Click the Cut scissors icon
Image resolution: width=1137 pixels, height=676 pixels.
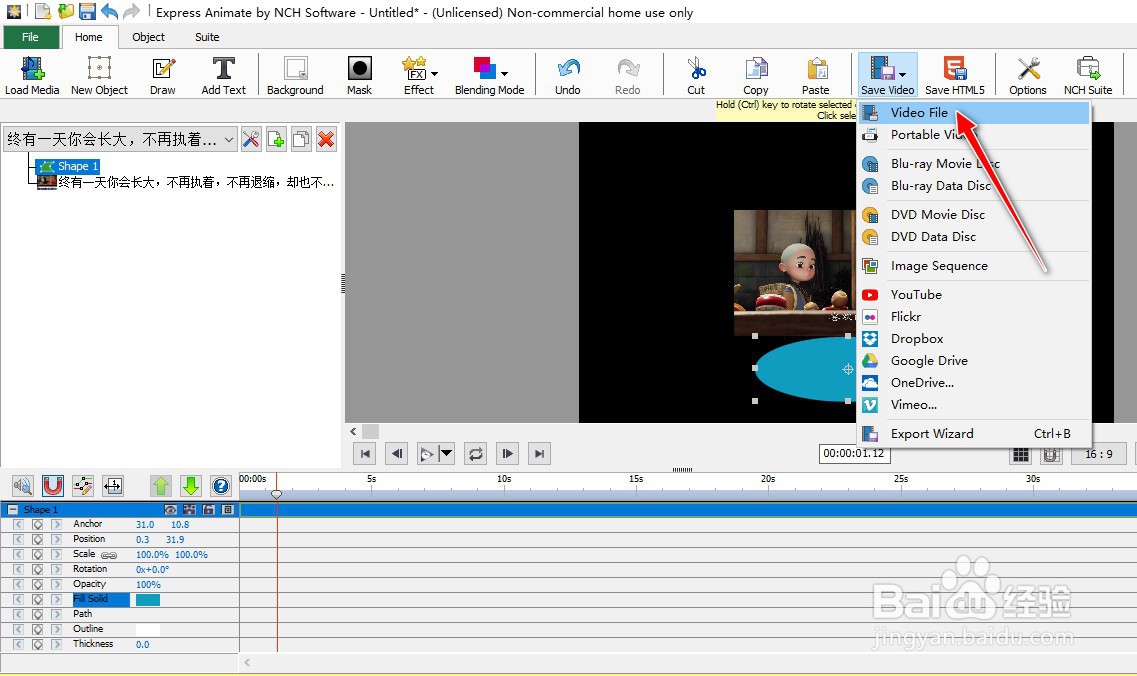(x=696, y=69)
